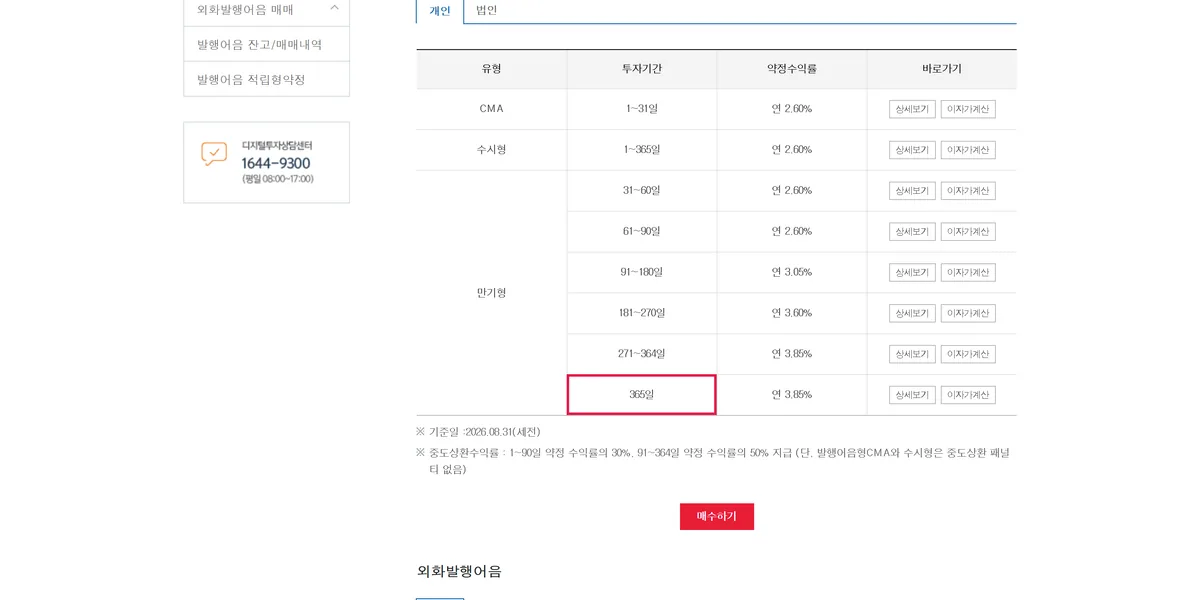Click the 1644-9300 phone number
This screenshot has height=600, width=1200.
[x=276, y=163]
